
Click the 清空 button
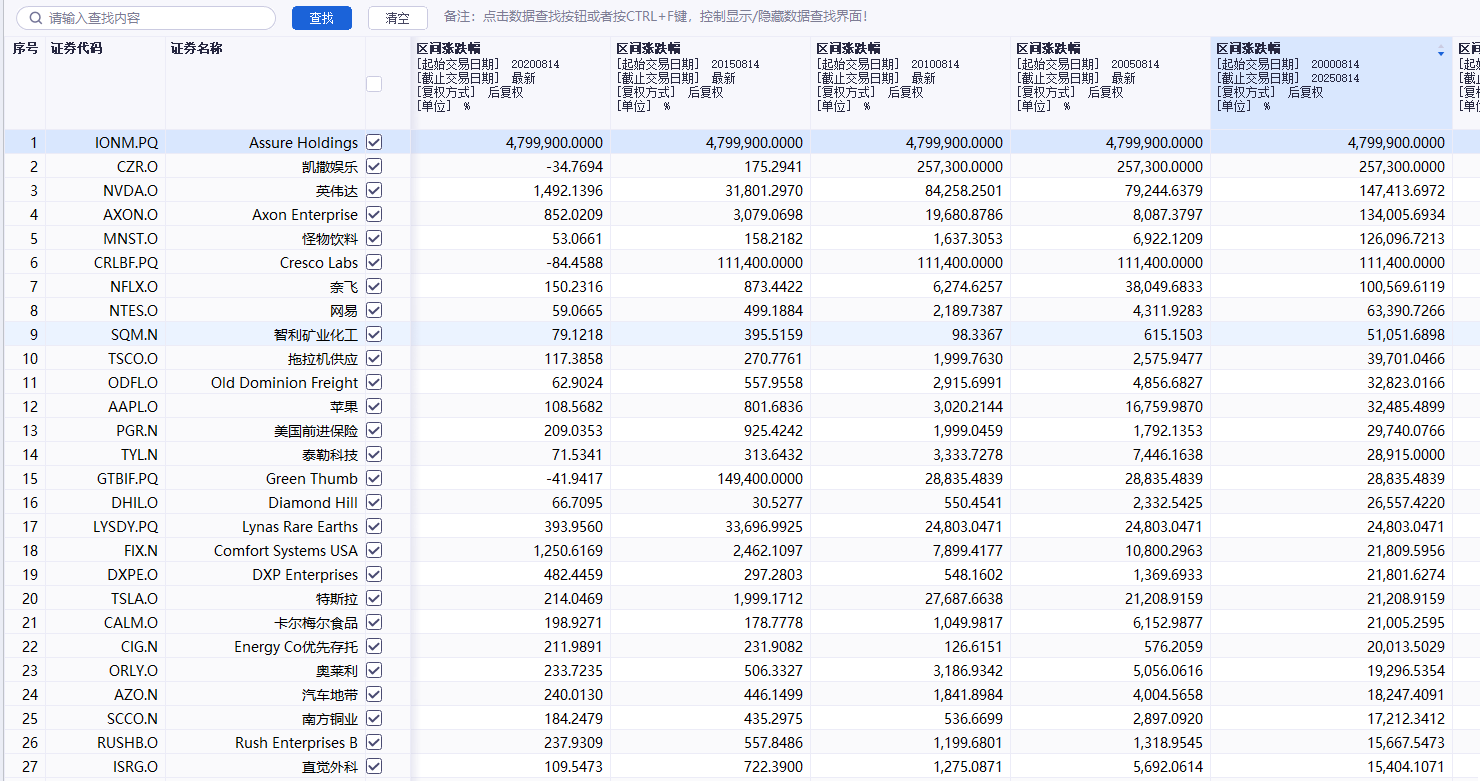click(398, 18)
